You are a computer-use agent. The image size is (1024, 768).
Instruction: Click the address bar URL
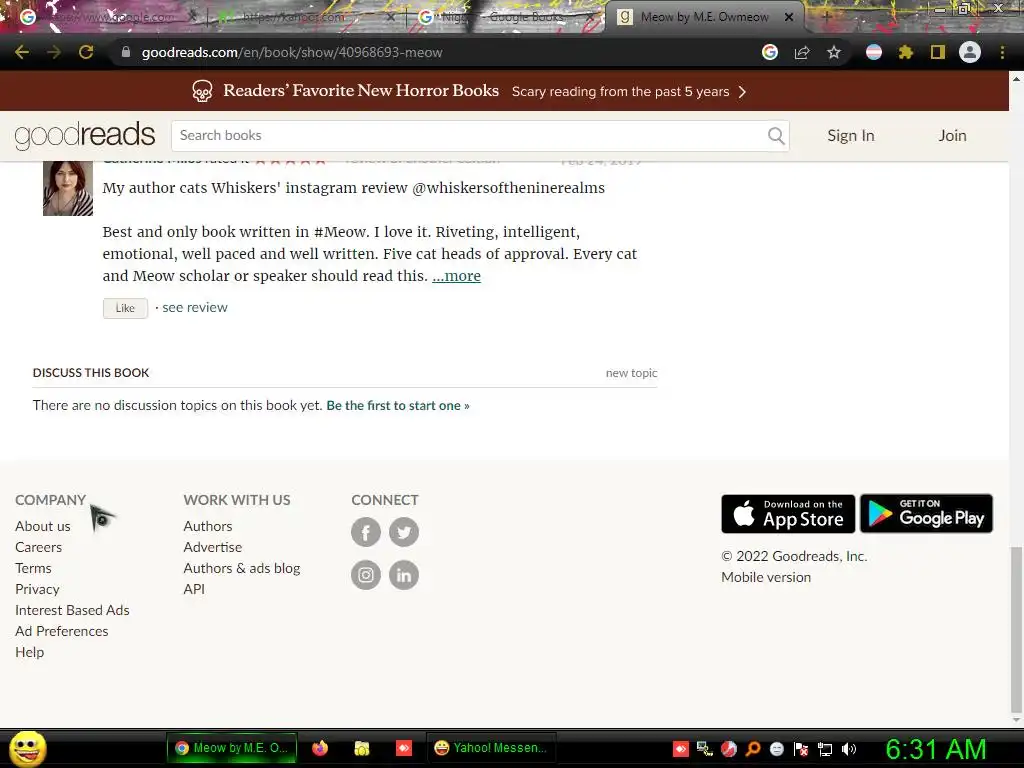292,52
